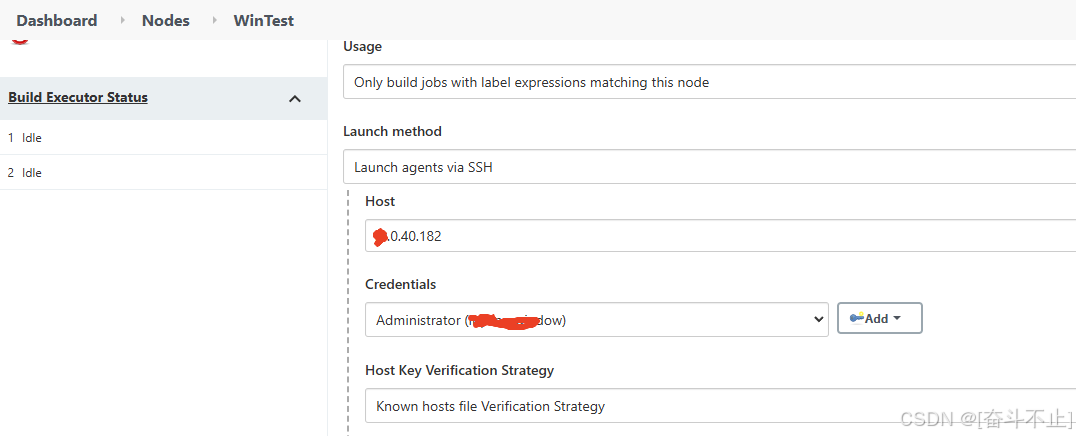Select the WinTest breadcrumb item
The image size is (1076, 436).
coord(264,21)
